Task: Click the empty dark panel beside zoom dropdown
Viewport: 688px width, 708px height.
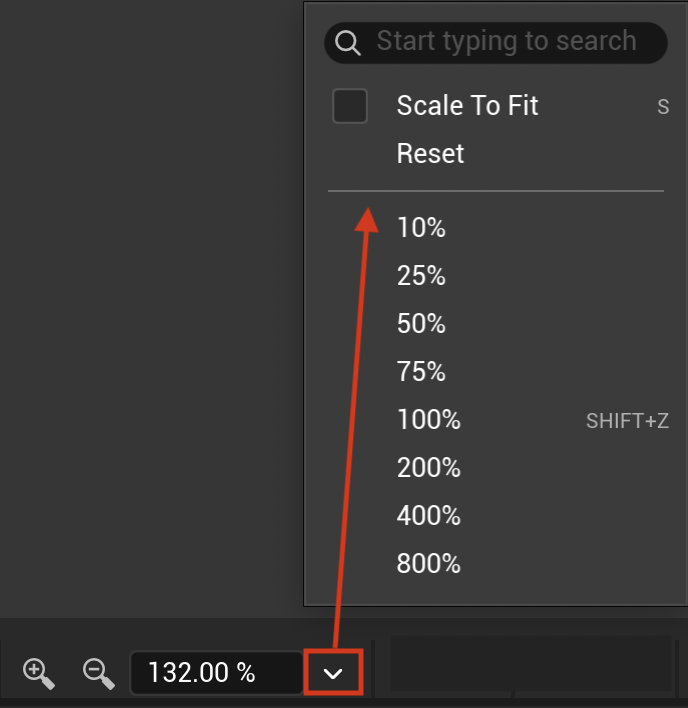Action: (531, 664)
